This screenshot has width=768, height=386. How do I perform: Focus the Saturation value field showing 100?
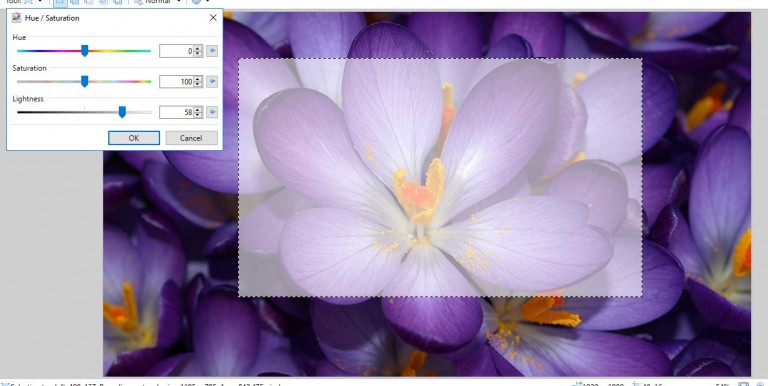(x=176, y=81)
